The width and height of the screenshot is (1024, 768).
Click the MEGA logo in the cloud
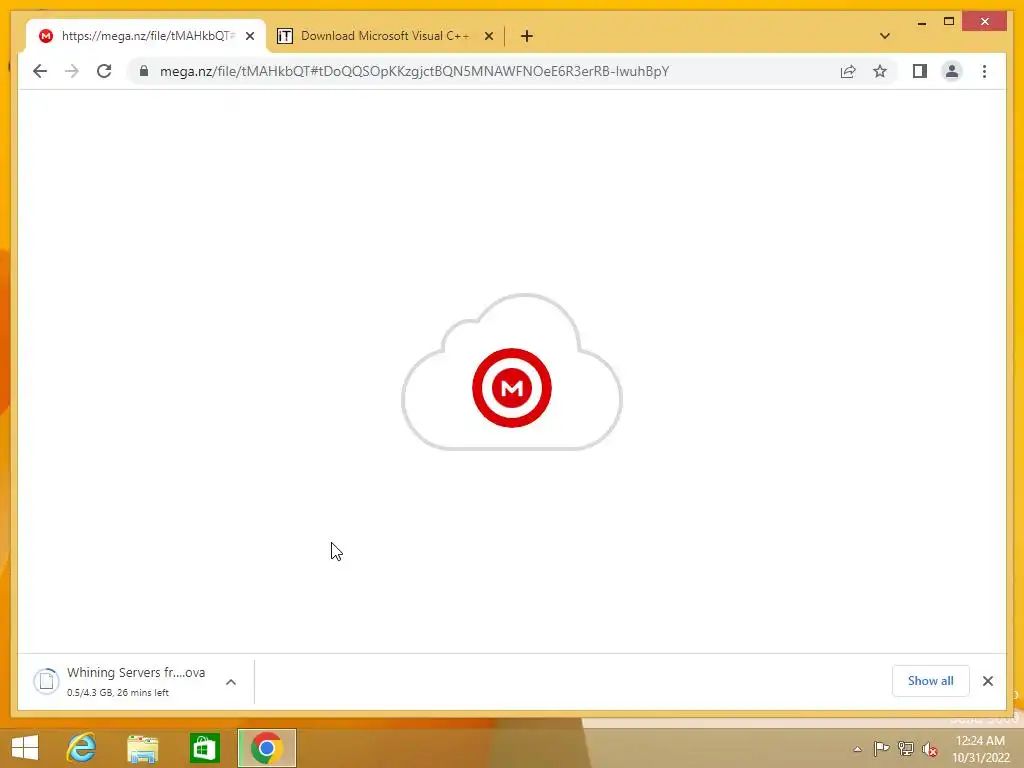tap(512, 388)
